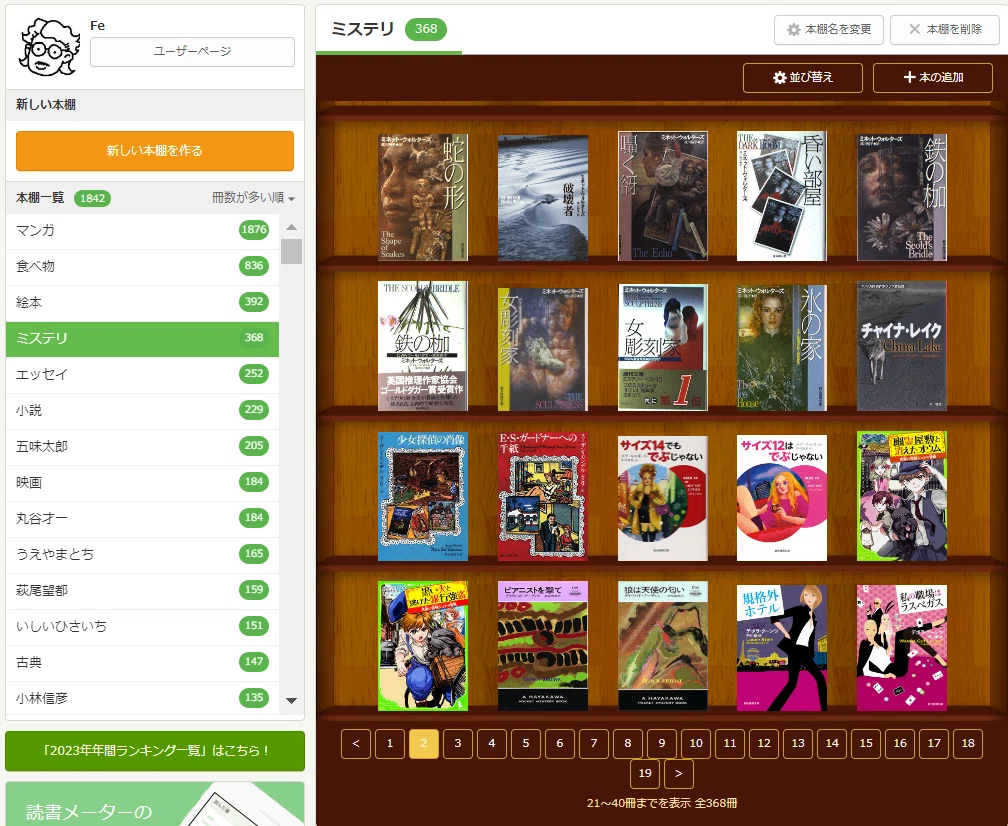The image size is (1008, 826).
Task: Go to page 5
Action: [526, 744]
